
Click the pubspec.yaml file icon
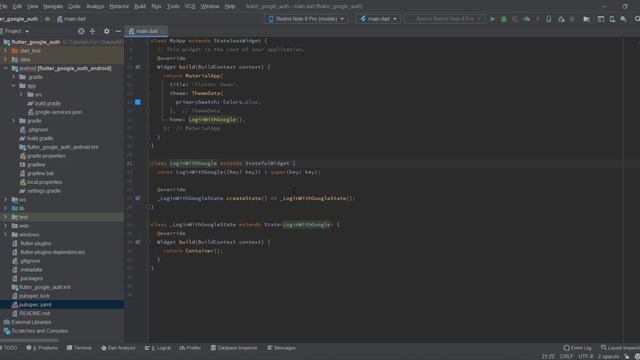15,305
